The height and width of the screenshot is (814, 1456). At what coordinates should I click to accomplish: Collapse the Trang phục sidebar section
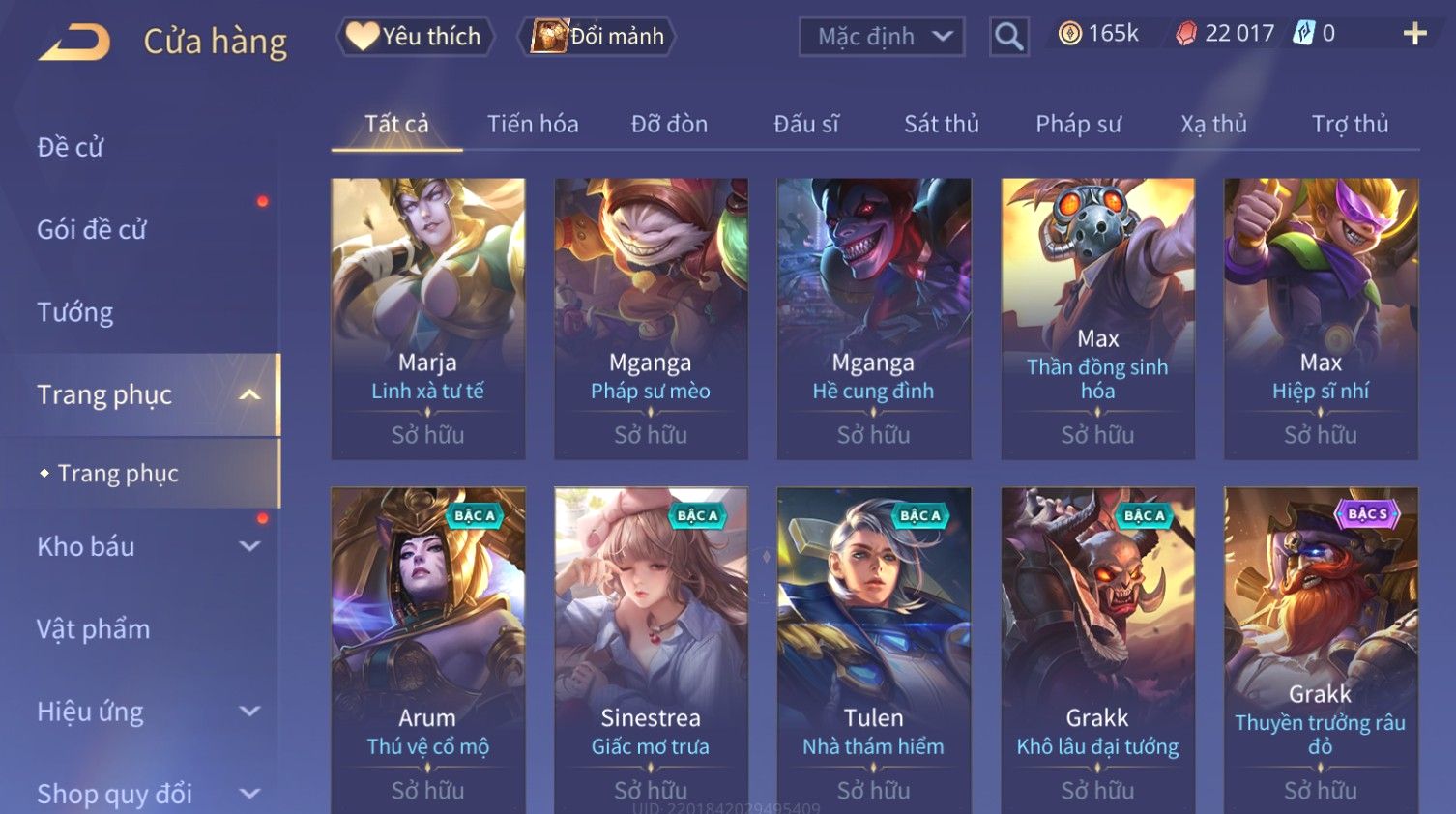(249, 394)
